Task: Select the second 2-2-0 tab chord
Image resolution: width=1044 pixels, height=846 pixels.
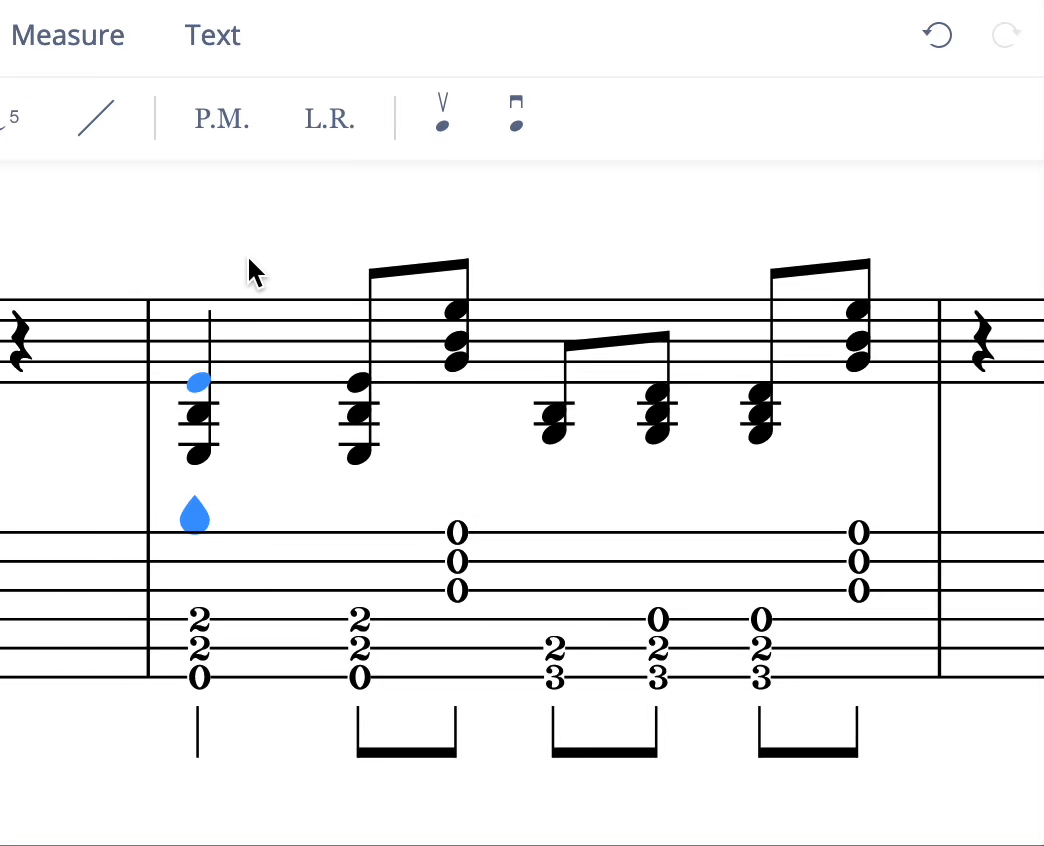Action: (360, 647)
